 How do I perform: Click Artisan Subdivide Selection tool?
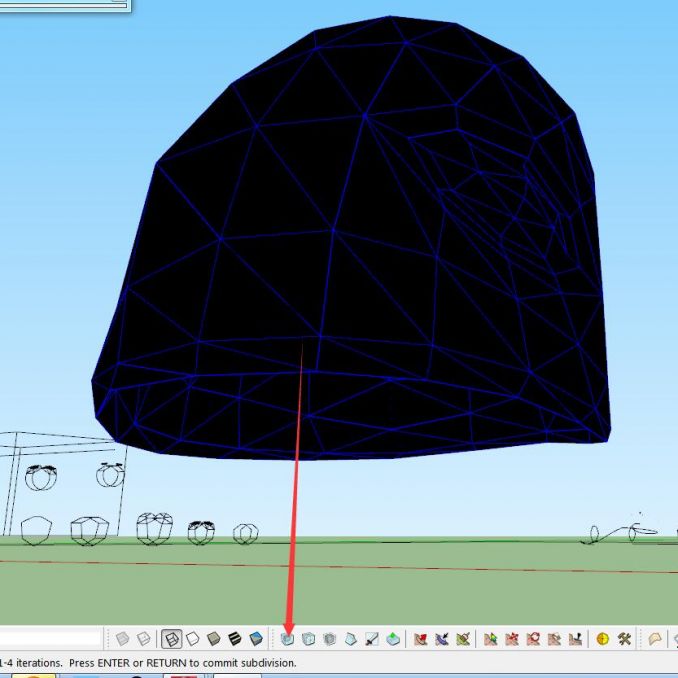point(308,639)
